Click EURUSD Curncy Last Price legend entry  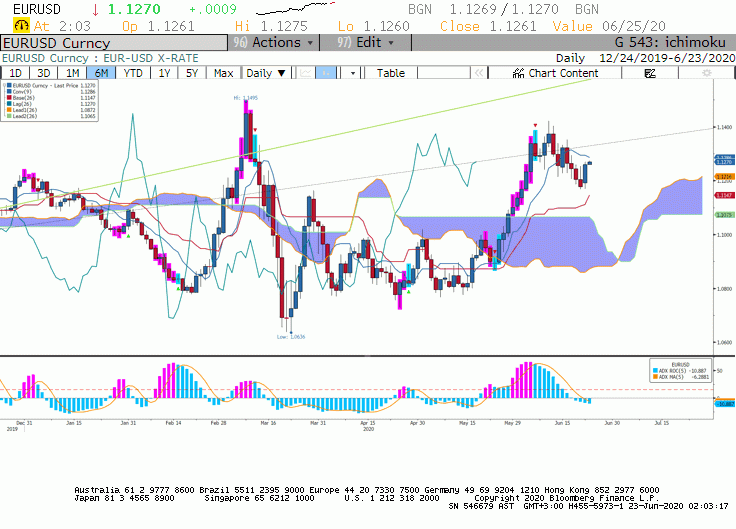pos(51,85)
